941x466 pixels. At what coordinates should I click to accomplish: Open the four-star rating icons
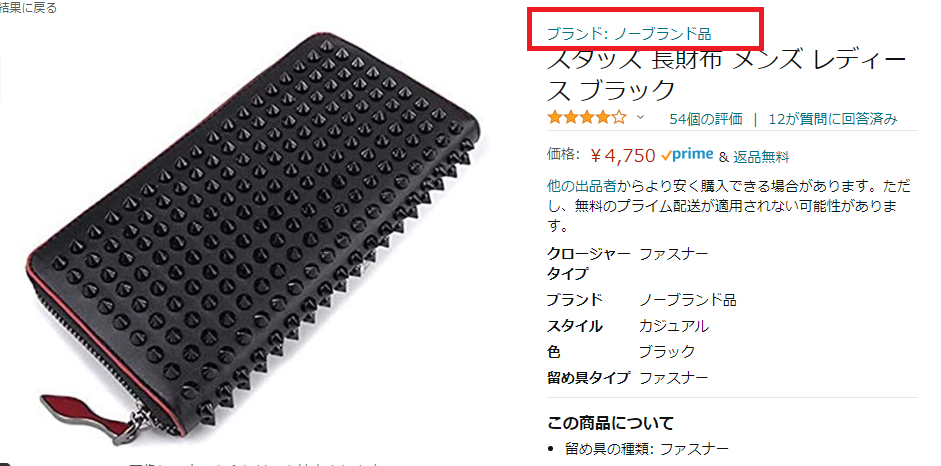pyautogui.click(x=586, y=118)
